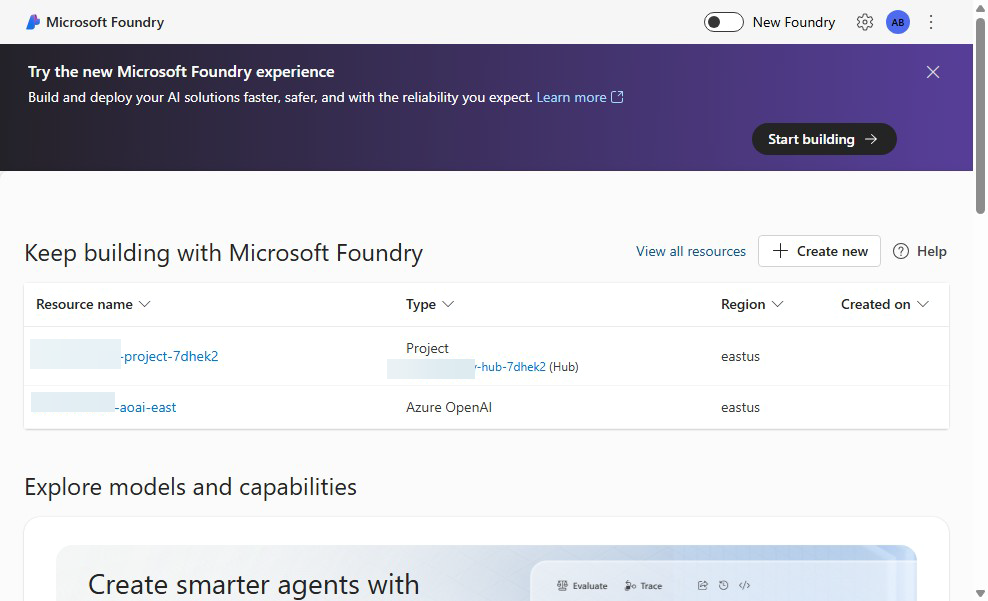
Task: Select the Azure OpenAI type cell
Action: click(x=449, y=407)
